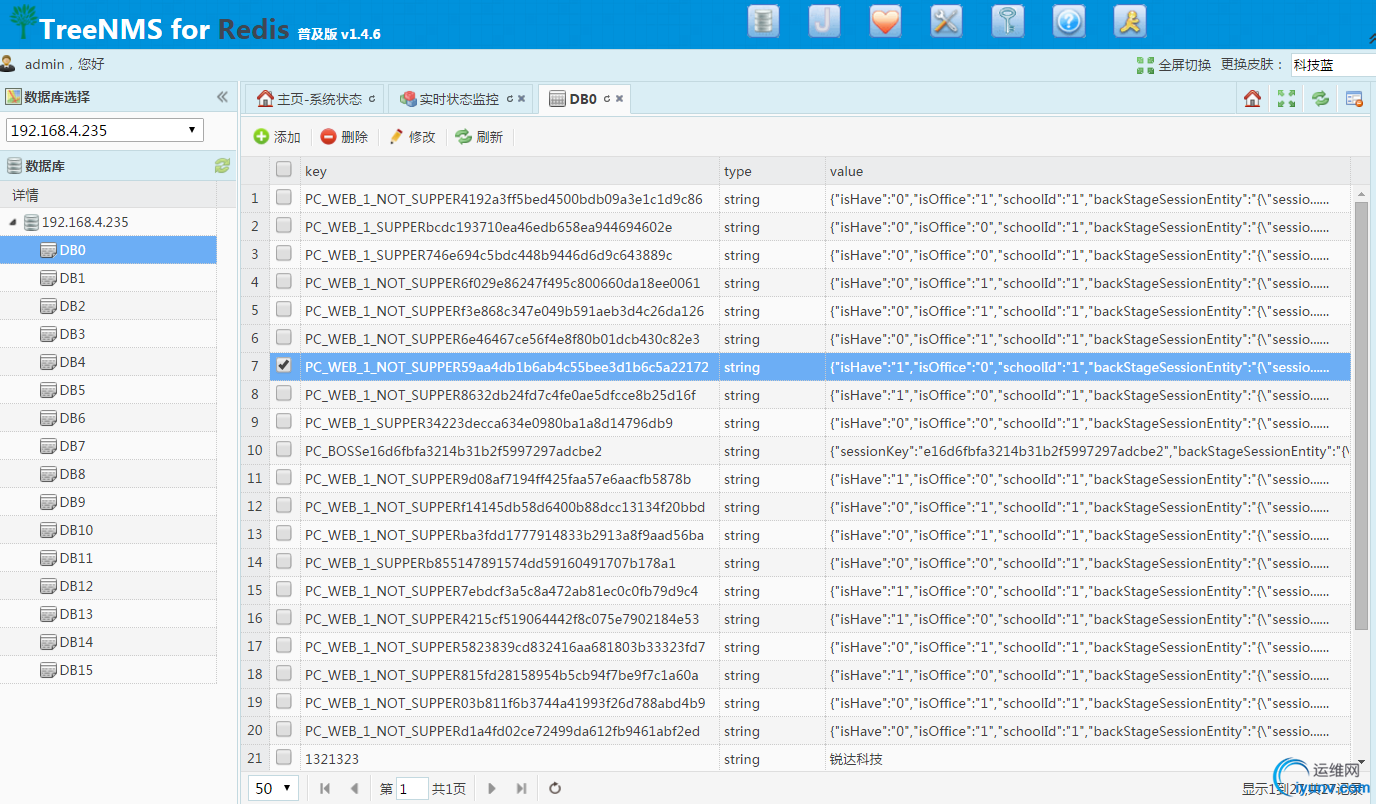Click the green refresh tab icon
The width and height of the screenshot is (1376, 804).
[1321, 98]
